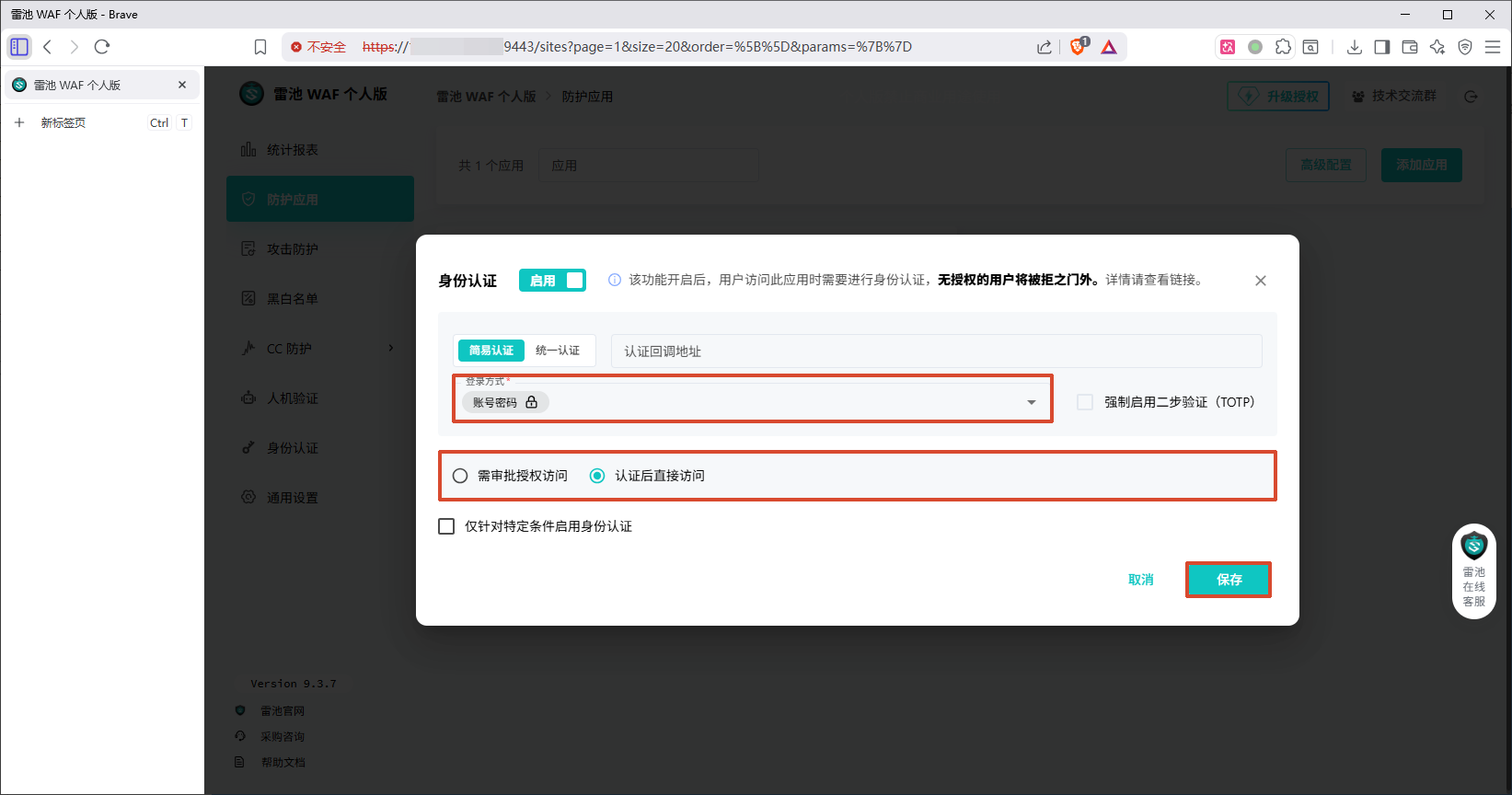The height and width of the screenshot is (795, 1512).
Task: Open 人机验证 in the sidebar
Action: pos(320,398)
